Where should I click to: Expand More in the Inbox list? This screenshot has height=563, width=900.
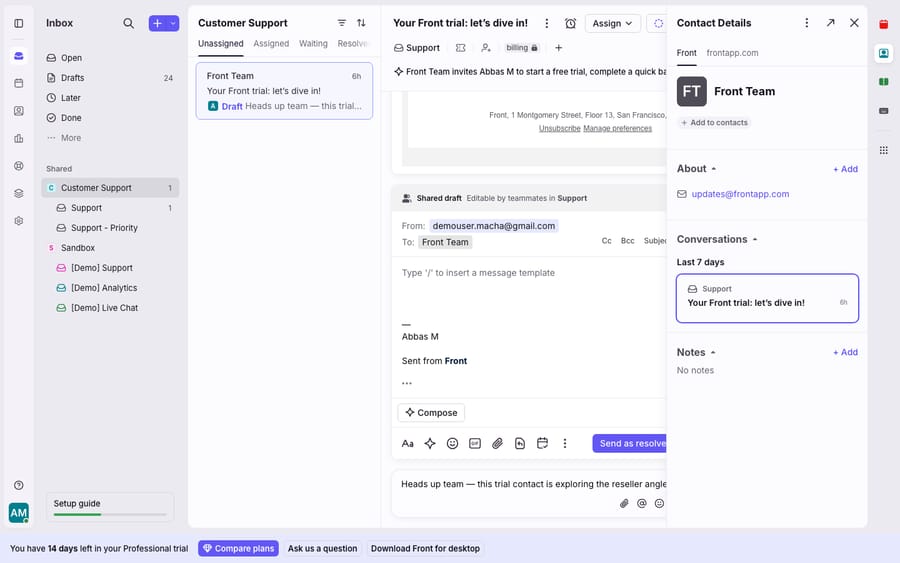tap(110, 138)
